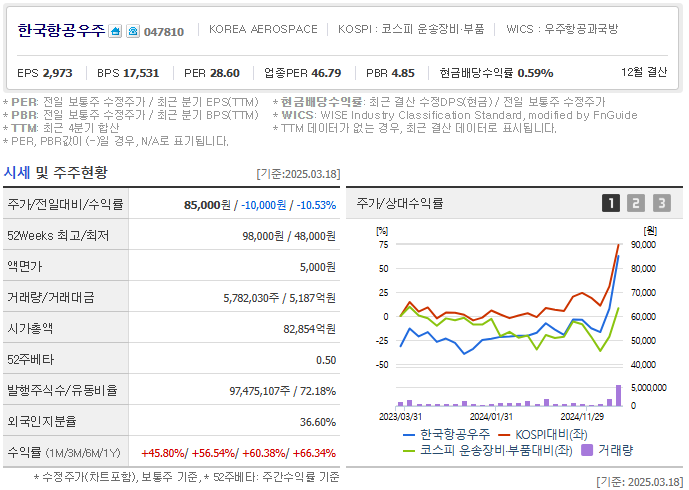Screen dimensions: 689x490
Task: Click KOSPI : 코스피 운송장비·부품 label
Action: click(x=411, y=29)
